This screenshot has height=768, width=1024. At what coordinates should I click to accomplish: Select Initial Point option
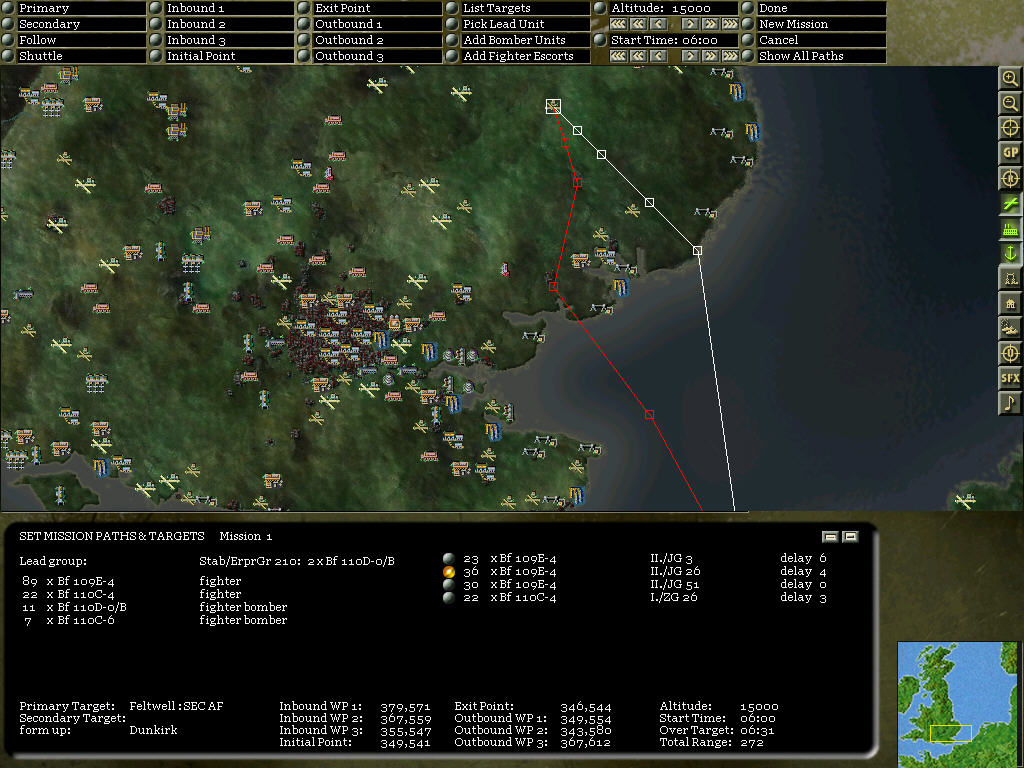[x=221, y=56]
